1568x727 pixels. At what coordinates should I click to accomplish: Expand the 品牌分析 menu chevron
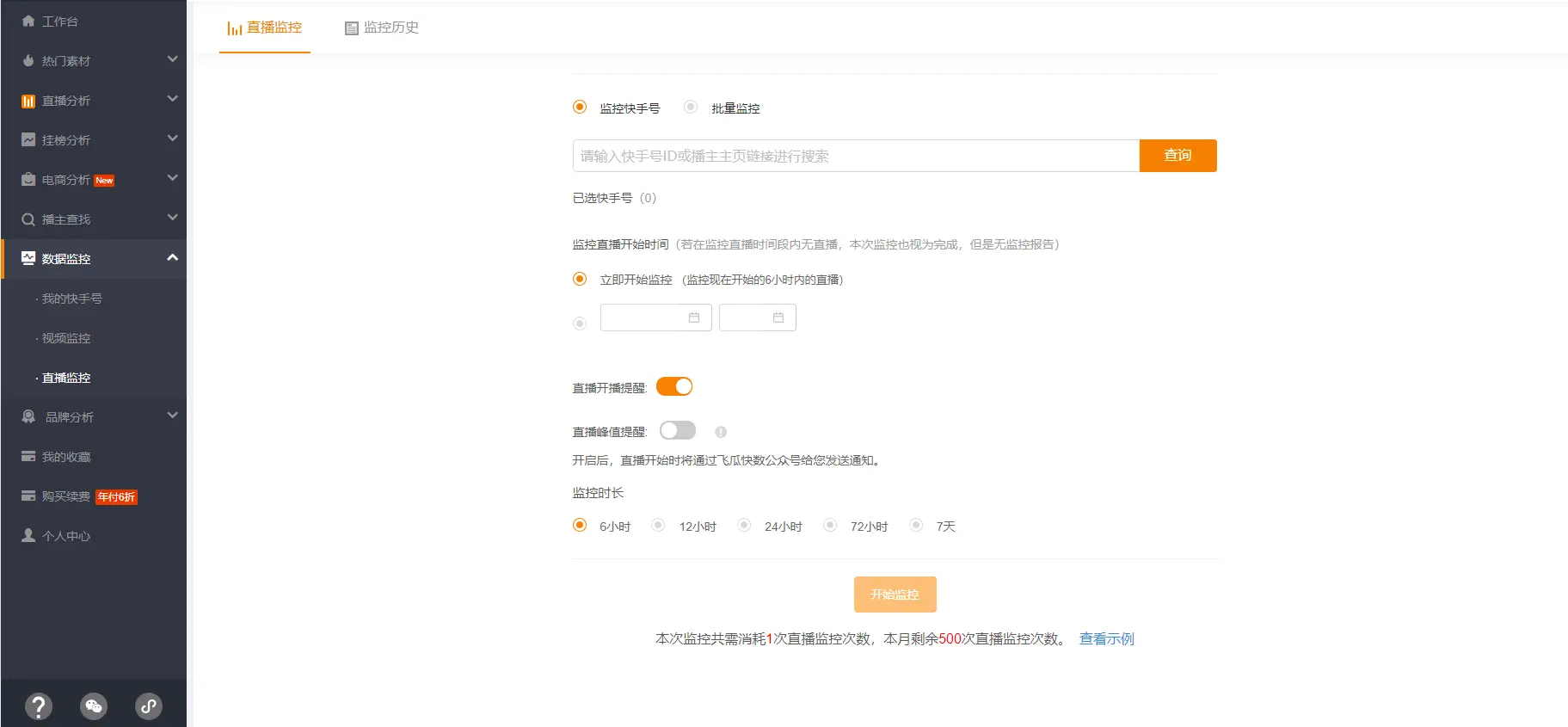click(172, 416)
